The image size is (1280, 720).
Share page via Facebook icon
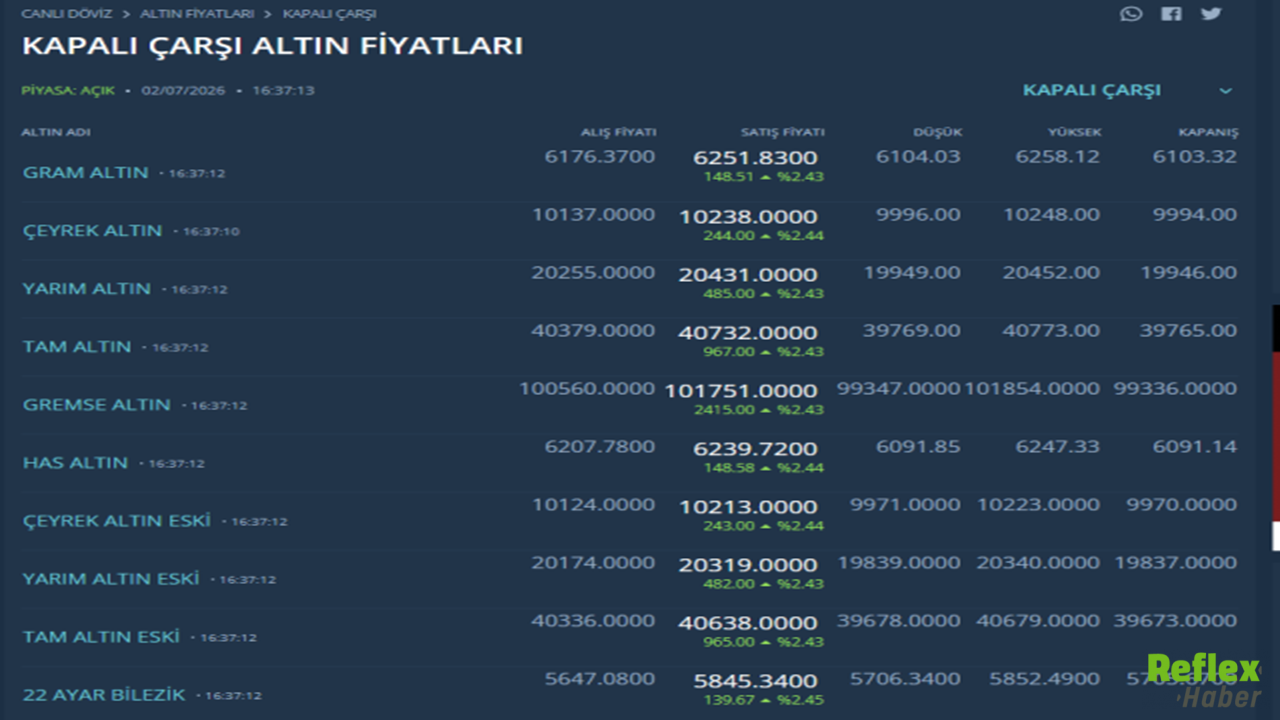[x=1171, y=14]
